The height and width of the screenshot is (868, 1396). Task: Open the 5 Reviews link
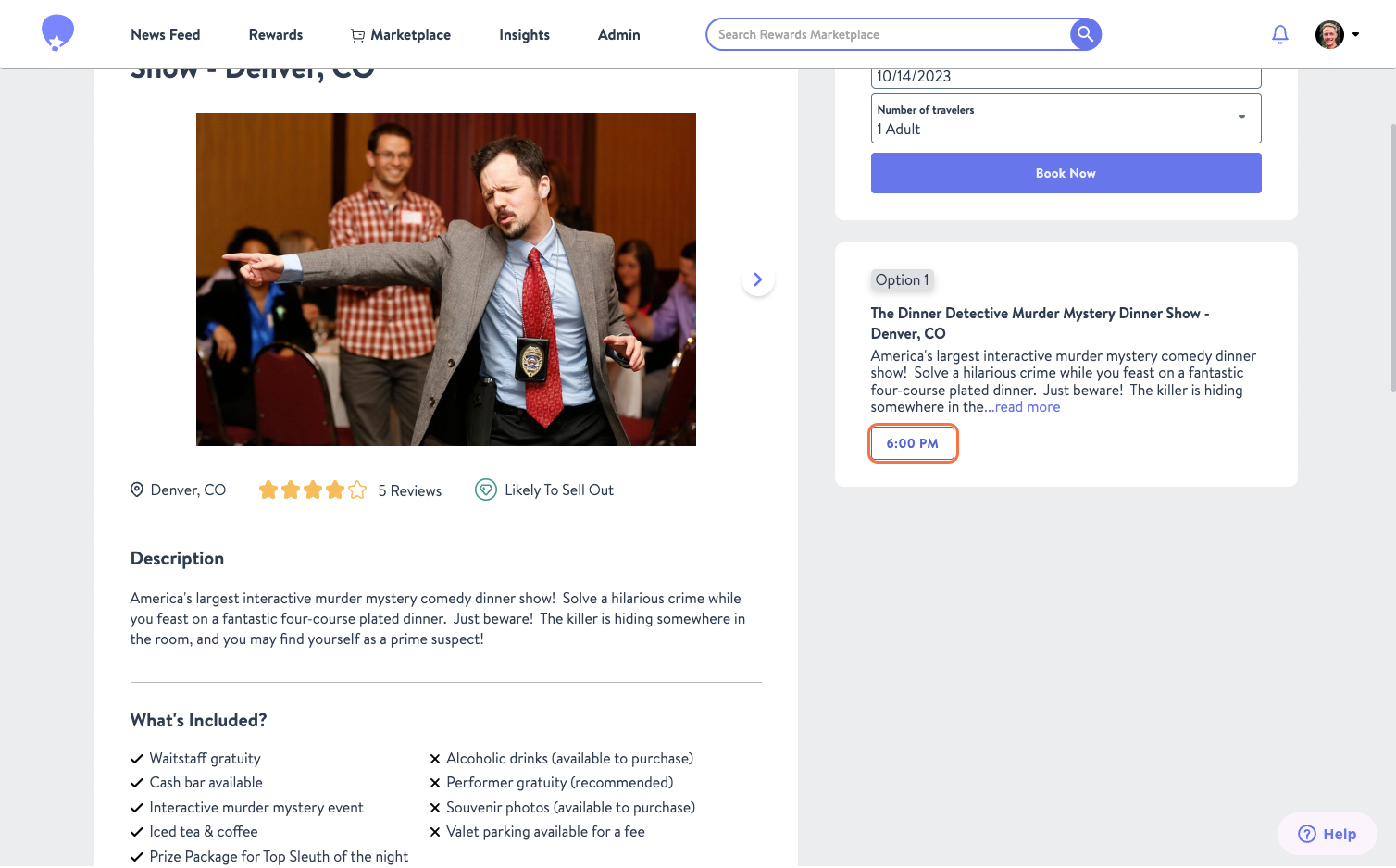410,490
